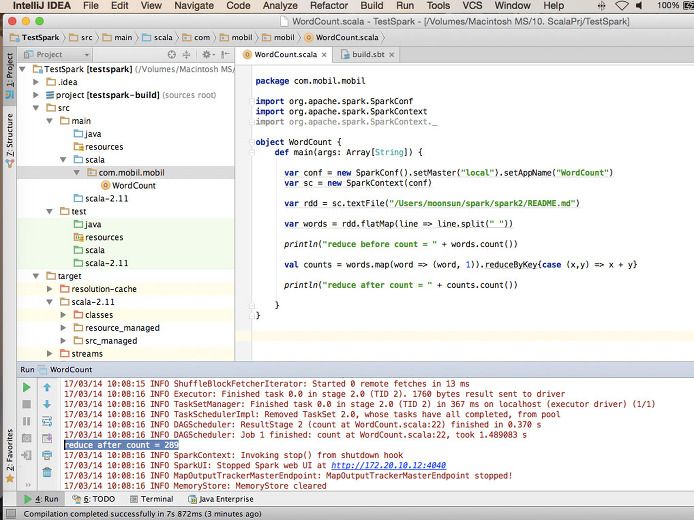Click hide Project panel icon
The image size is (694, 520).
coord(225,54)
